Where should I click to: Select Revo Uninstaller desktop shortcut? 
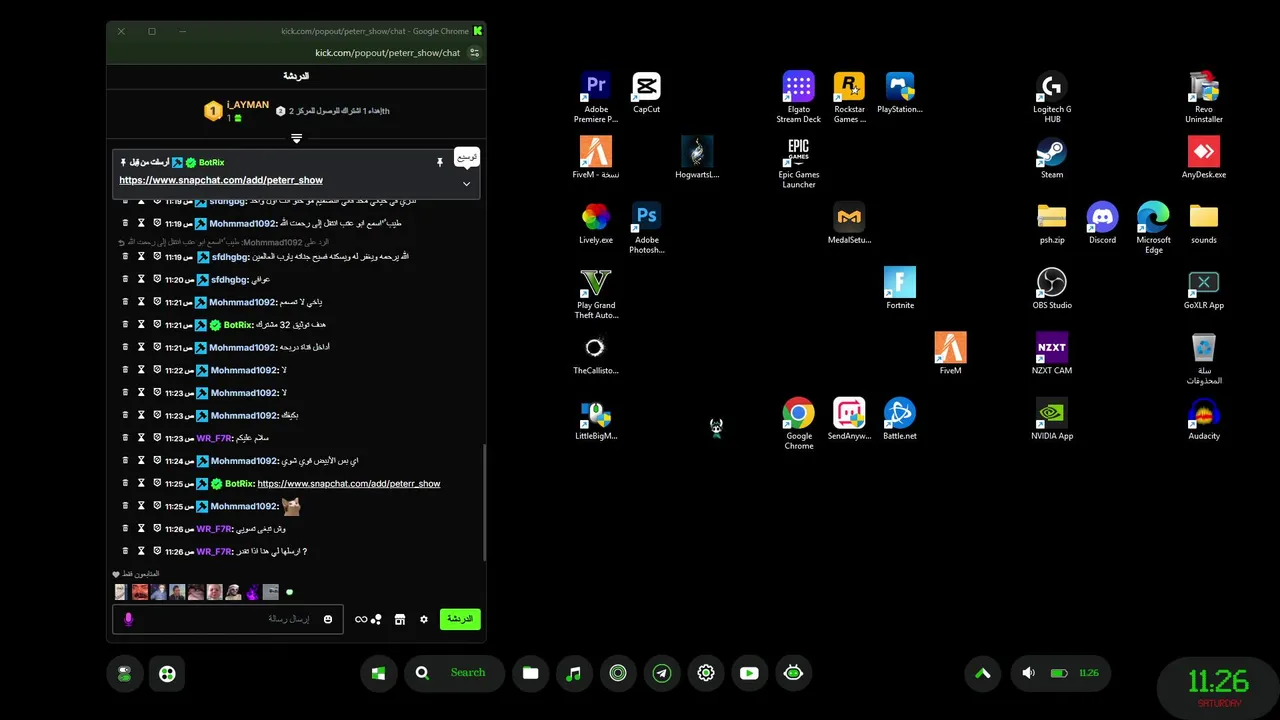coord(1203,97)
